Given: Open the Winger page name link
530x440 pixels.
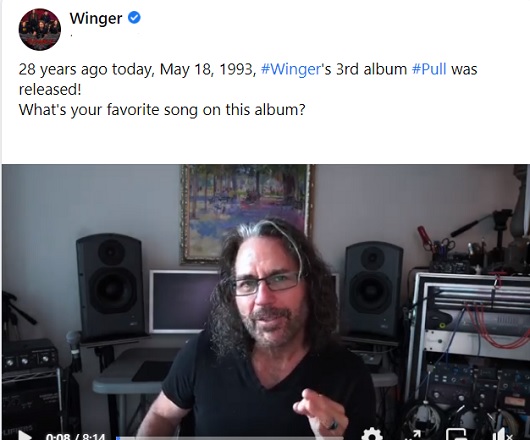Looking at the screenshot, I should pos(96,18).
